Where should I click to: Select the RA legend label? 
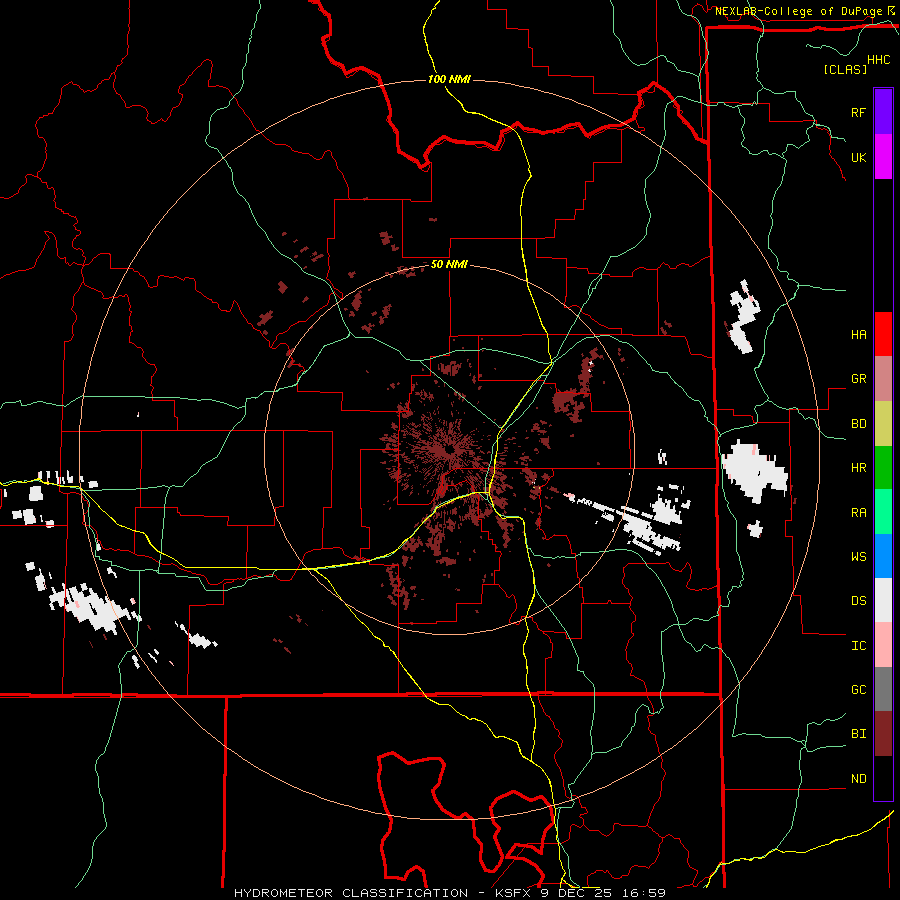pyautogui.click(x=858, y=513)
